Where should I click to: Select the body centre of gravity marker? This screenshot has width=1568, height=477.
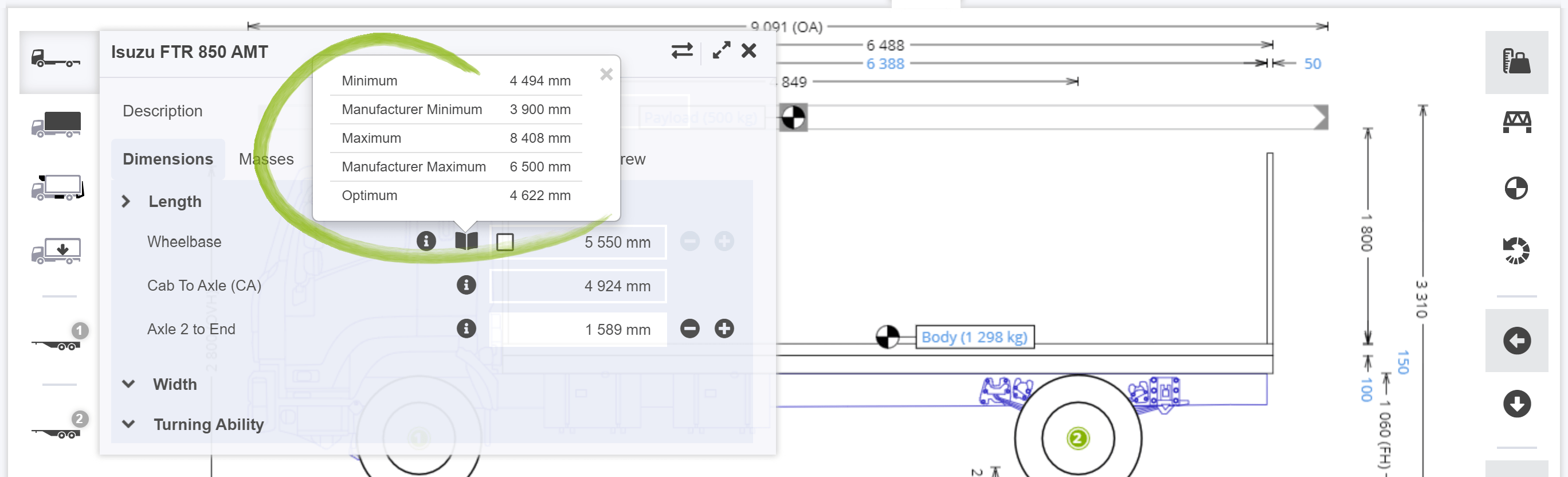pyautogui.click(x=887, y=337)
